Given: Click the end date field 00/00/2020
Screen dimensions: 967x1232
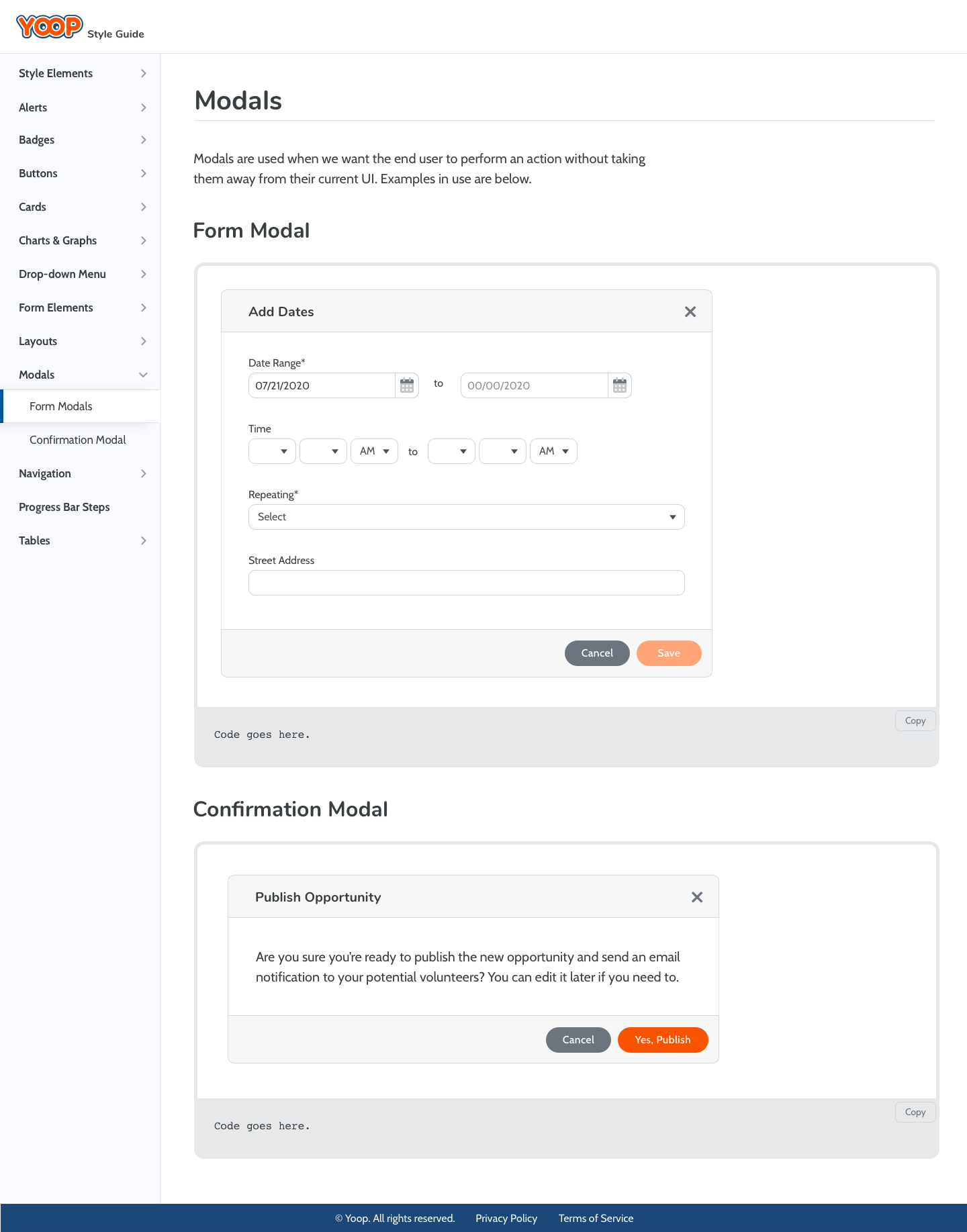Looking at the screenshot, I should pyautogui.click(x=535, y=385).
